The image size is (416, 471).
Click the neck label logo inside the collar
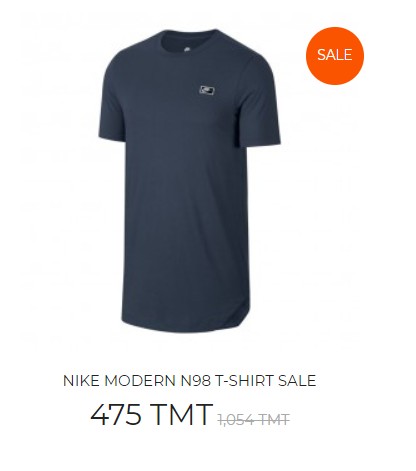click(x=187, y=51)
